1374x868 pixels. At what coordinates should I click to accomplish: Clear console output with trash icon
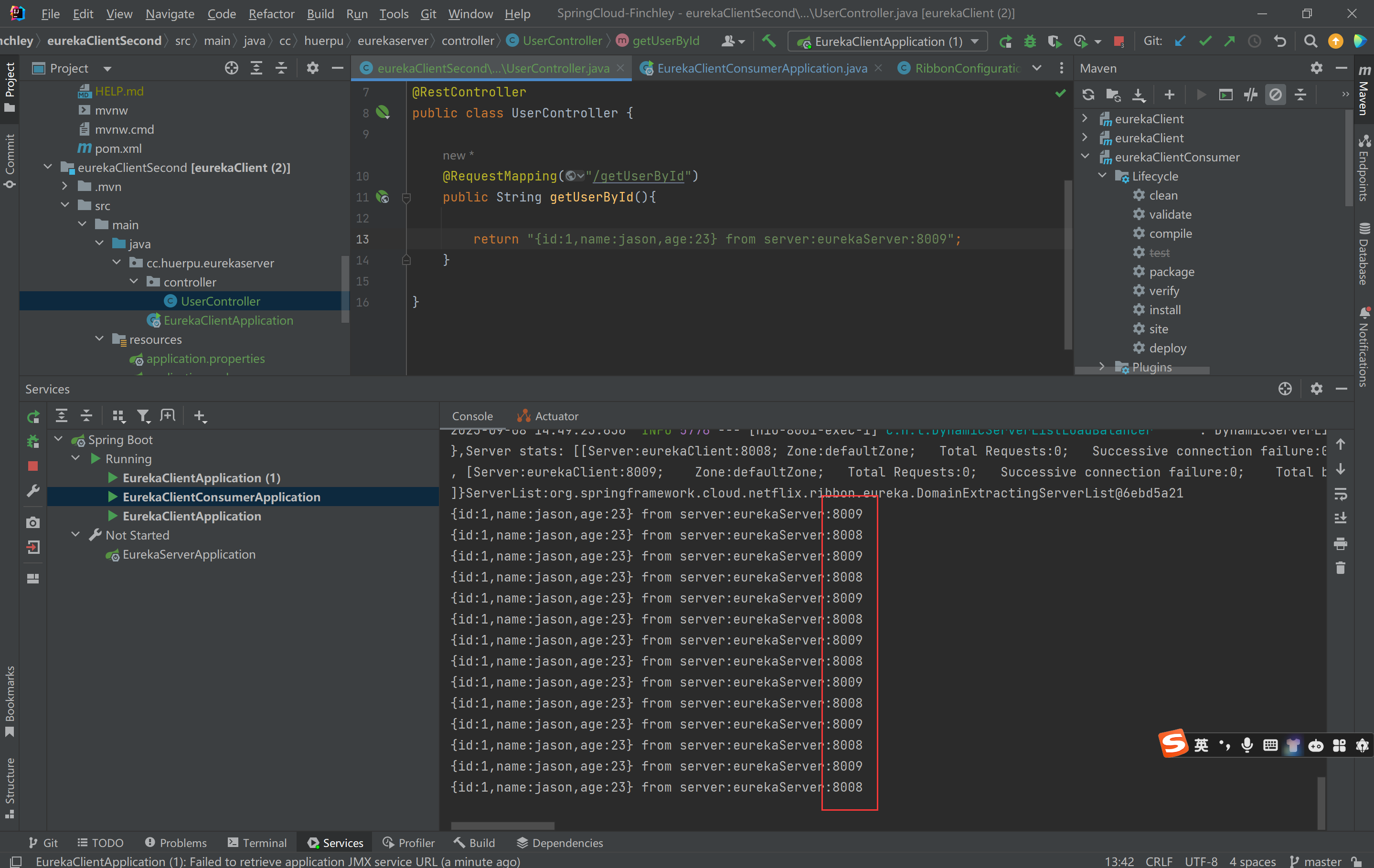point(1341,568)
